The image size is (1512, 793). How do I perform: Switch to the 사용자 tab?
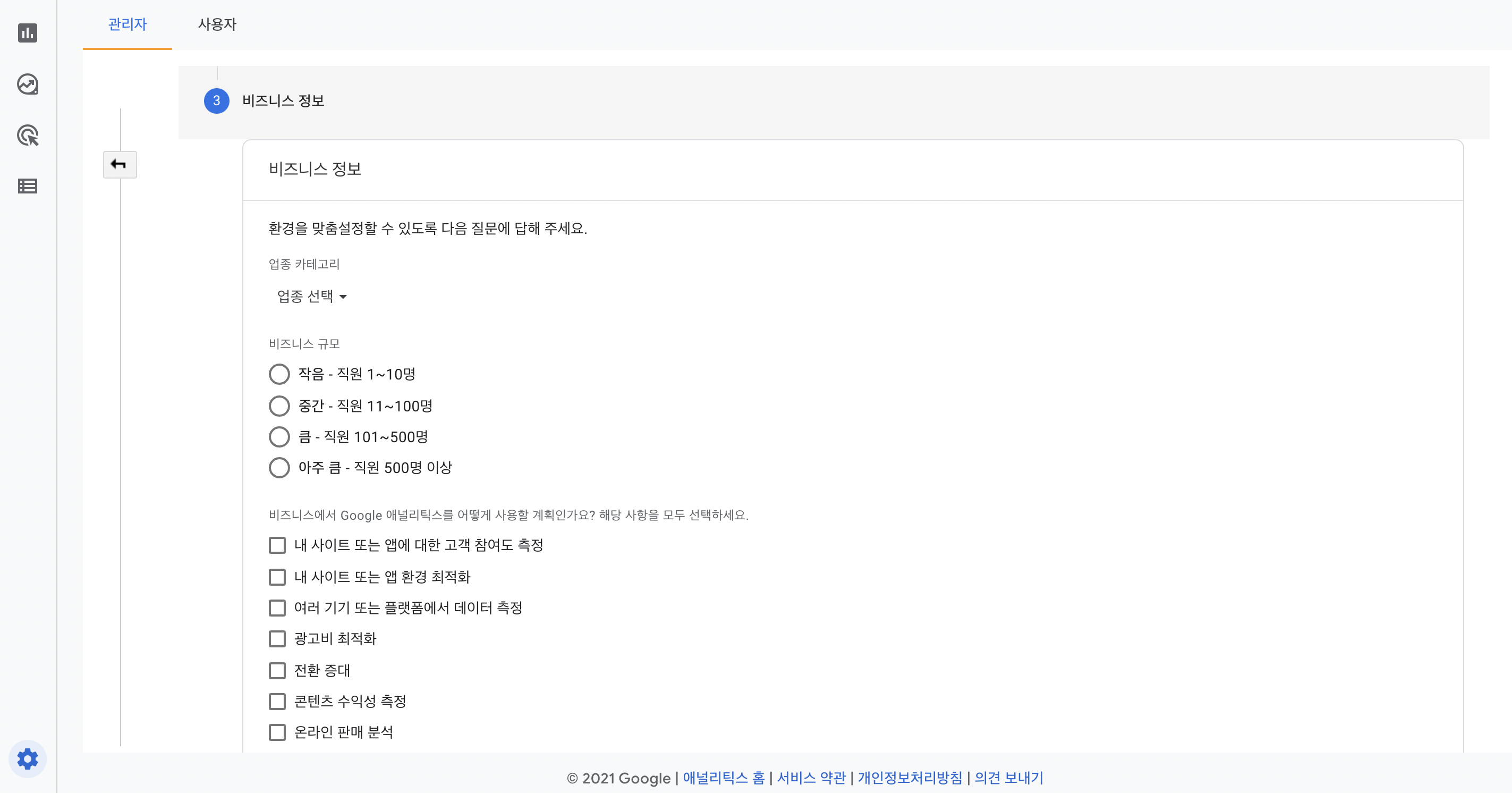coord(217,24)
